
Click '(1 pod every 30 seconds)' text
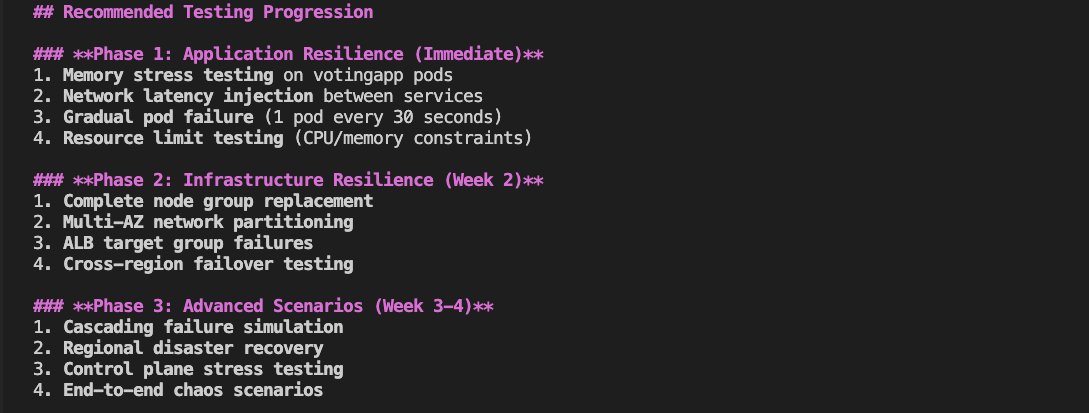pos(383,117)
